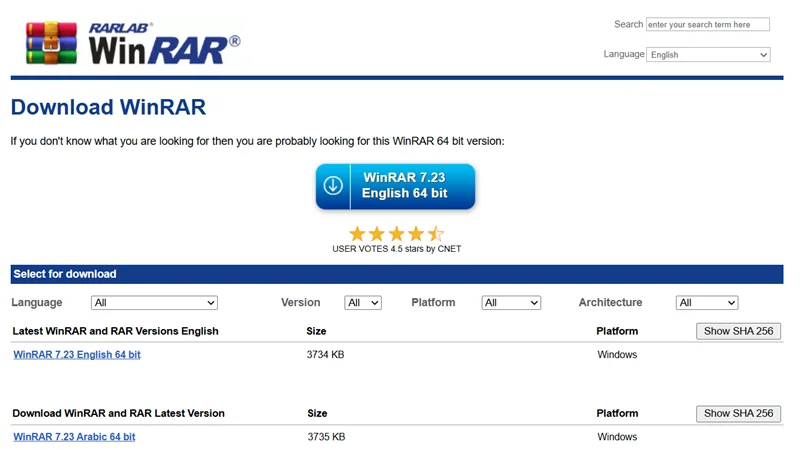Click the Version filter label
The height and width of the screenshot is (450, 800).
pos(301,303)
